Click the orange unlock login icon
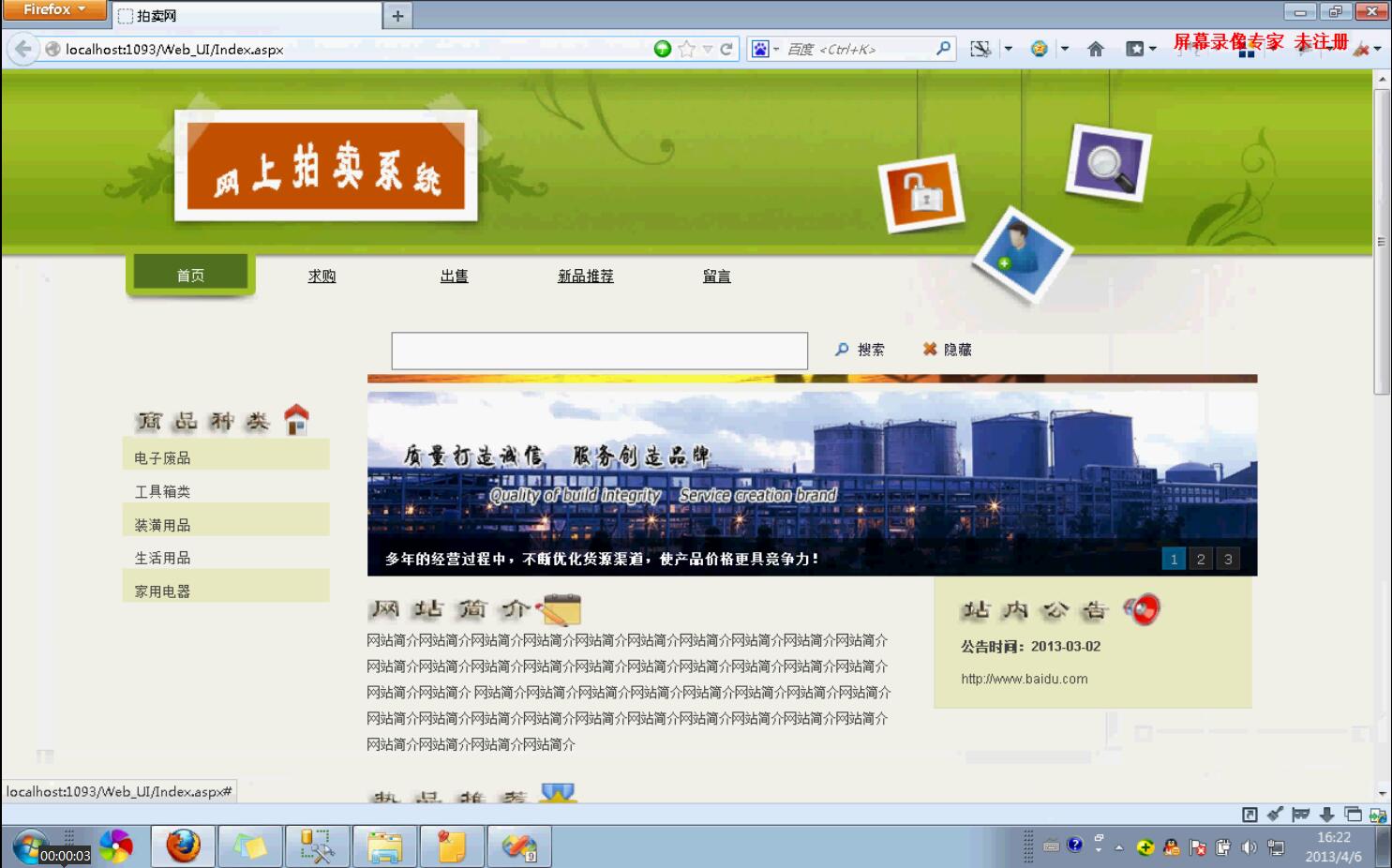Viewport: 1392px width, 868px height. (922, 194)
